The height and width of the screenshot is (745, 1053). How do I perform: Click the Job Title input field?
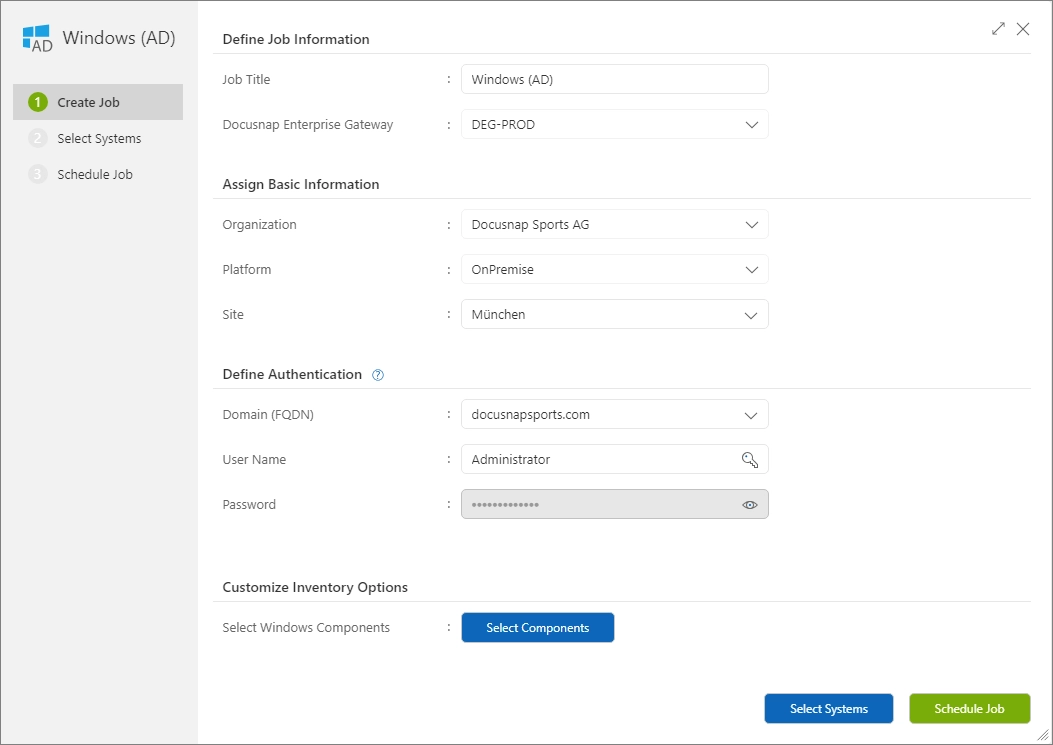click(614, 79)
